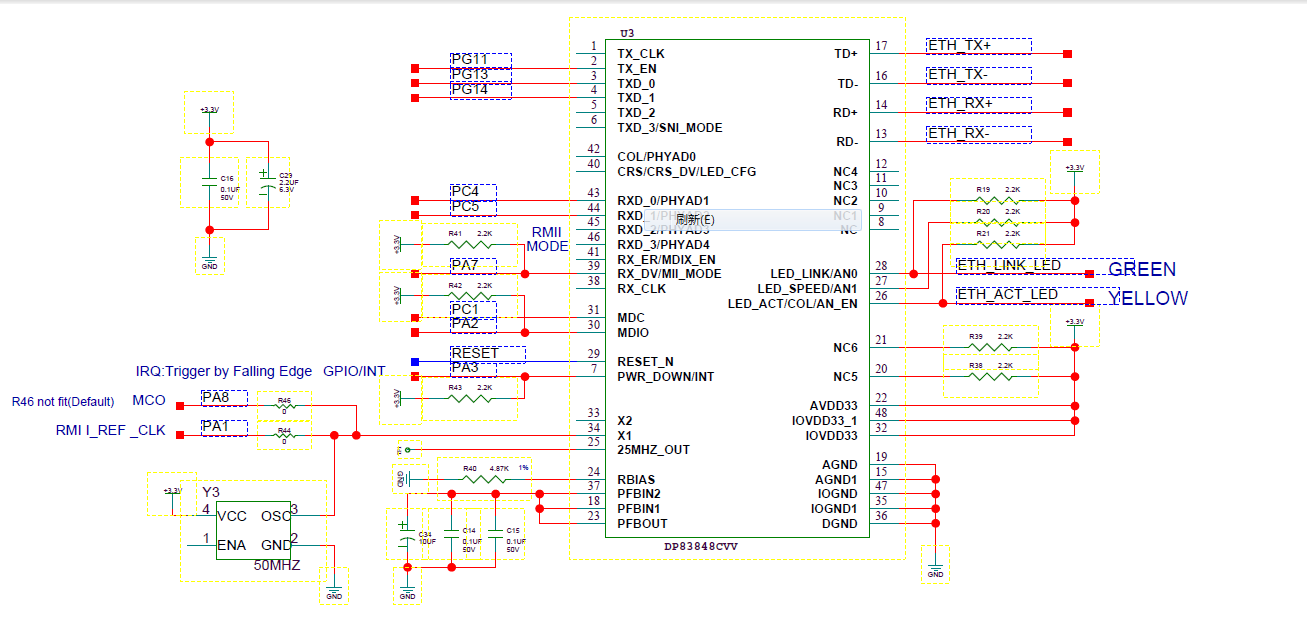Viewport: 1307px width, 631px height.
Task: Select pull-up resistor R19
Action: tap(998, 200)
